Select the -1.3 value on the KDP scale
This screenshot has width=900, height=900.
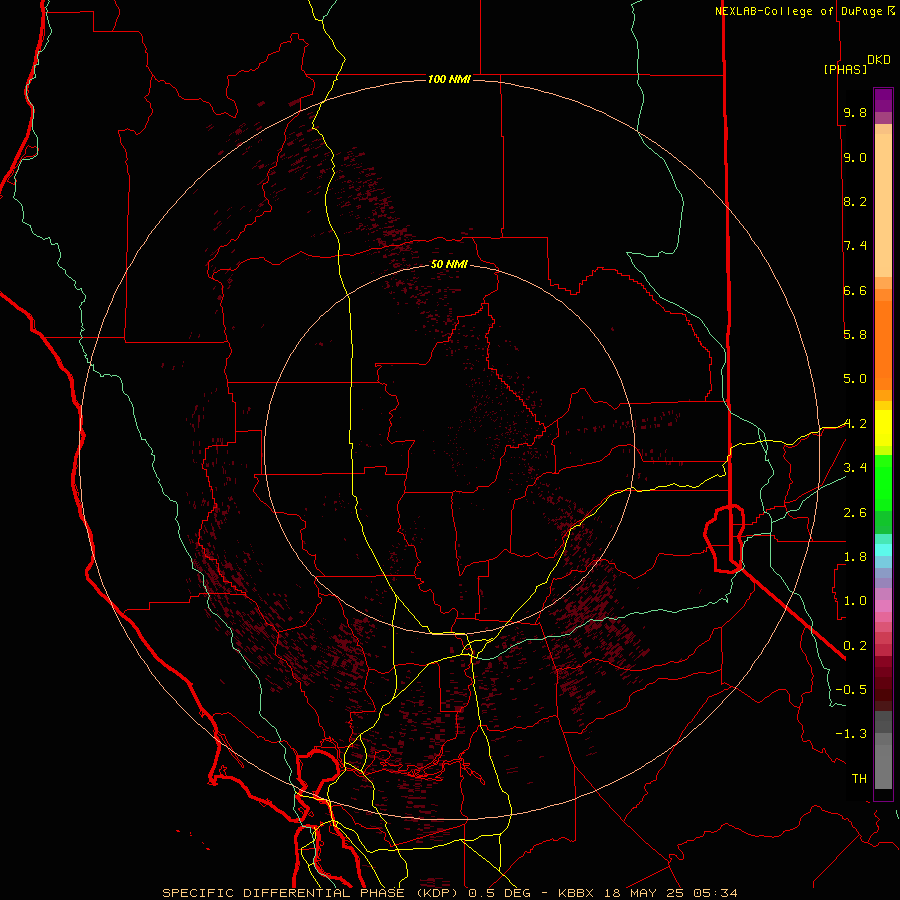[851, 734]
